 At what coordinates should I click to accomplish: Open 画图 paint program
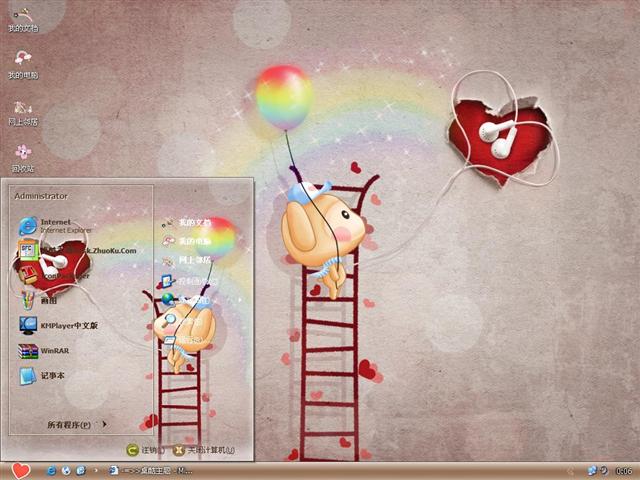click(x=39, y=300)
